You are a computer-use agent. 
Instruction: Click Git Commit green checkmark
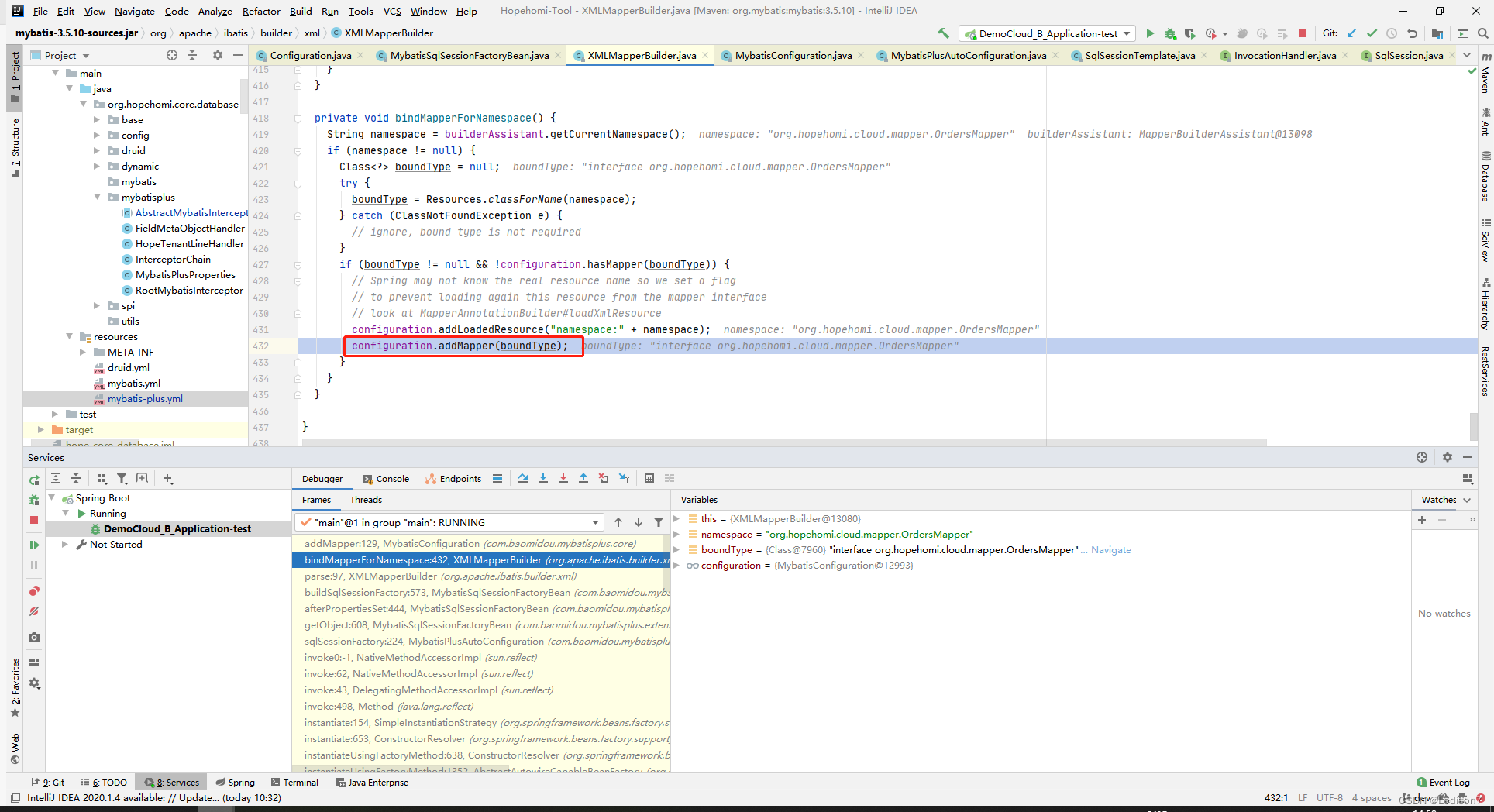[x=1372, y=33]
